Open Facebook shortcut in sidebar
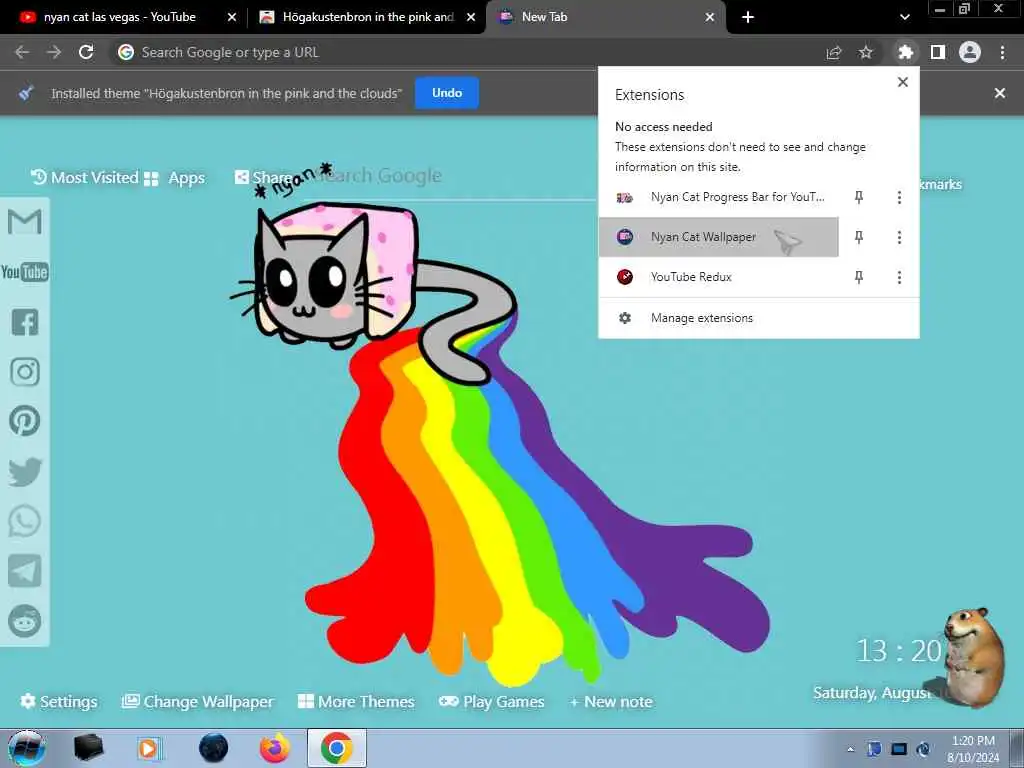Screen dimensions: 1024x768 pyautogui.click(x=25, y=322)
